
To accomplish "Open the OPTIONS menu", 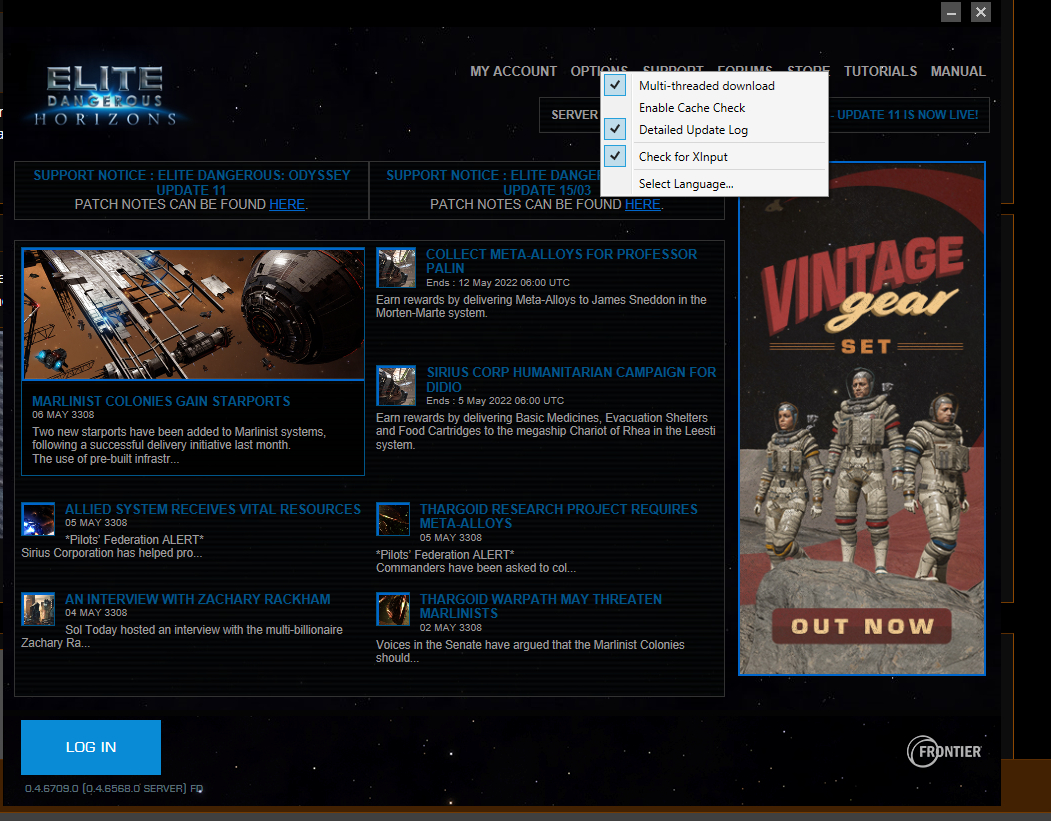I will [599, 71].
